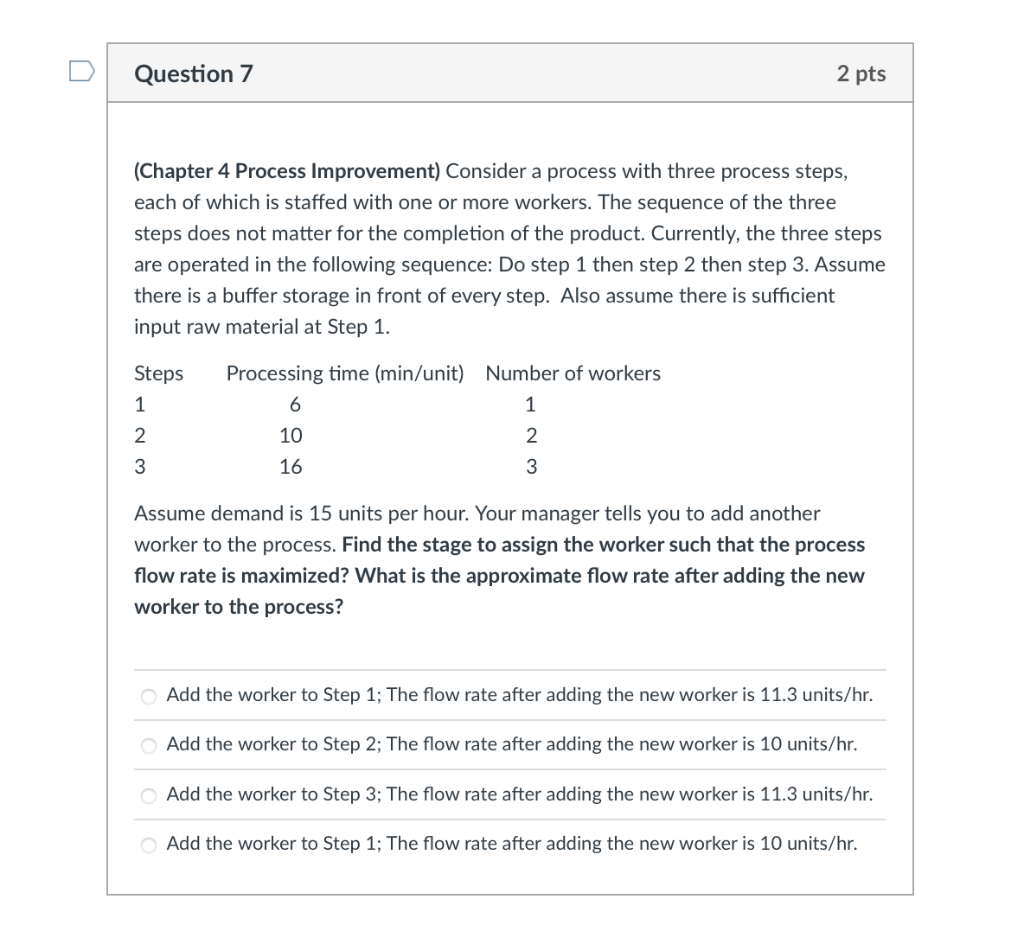Click the table row for Step 1 processing time
1024x944 pixels.
click(x=295, y=404)
